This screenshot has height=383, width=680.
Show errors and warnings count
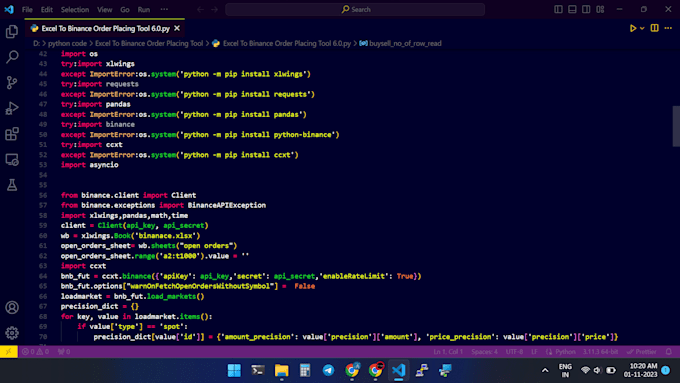[x=35, y=352]
